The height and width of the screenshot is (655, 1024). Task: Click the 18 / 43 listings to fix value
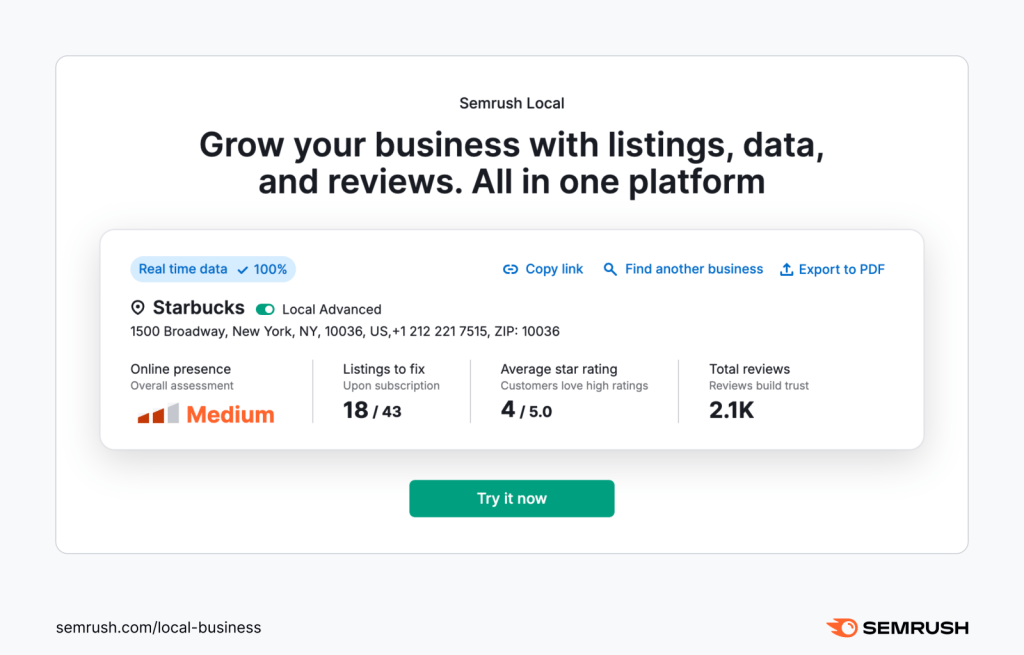pos(372,410)
